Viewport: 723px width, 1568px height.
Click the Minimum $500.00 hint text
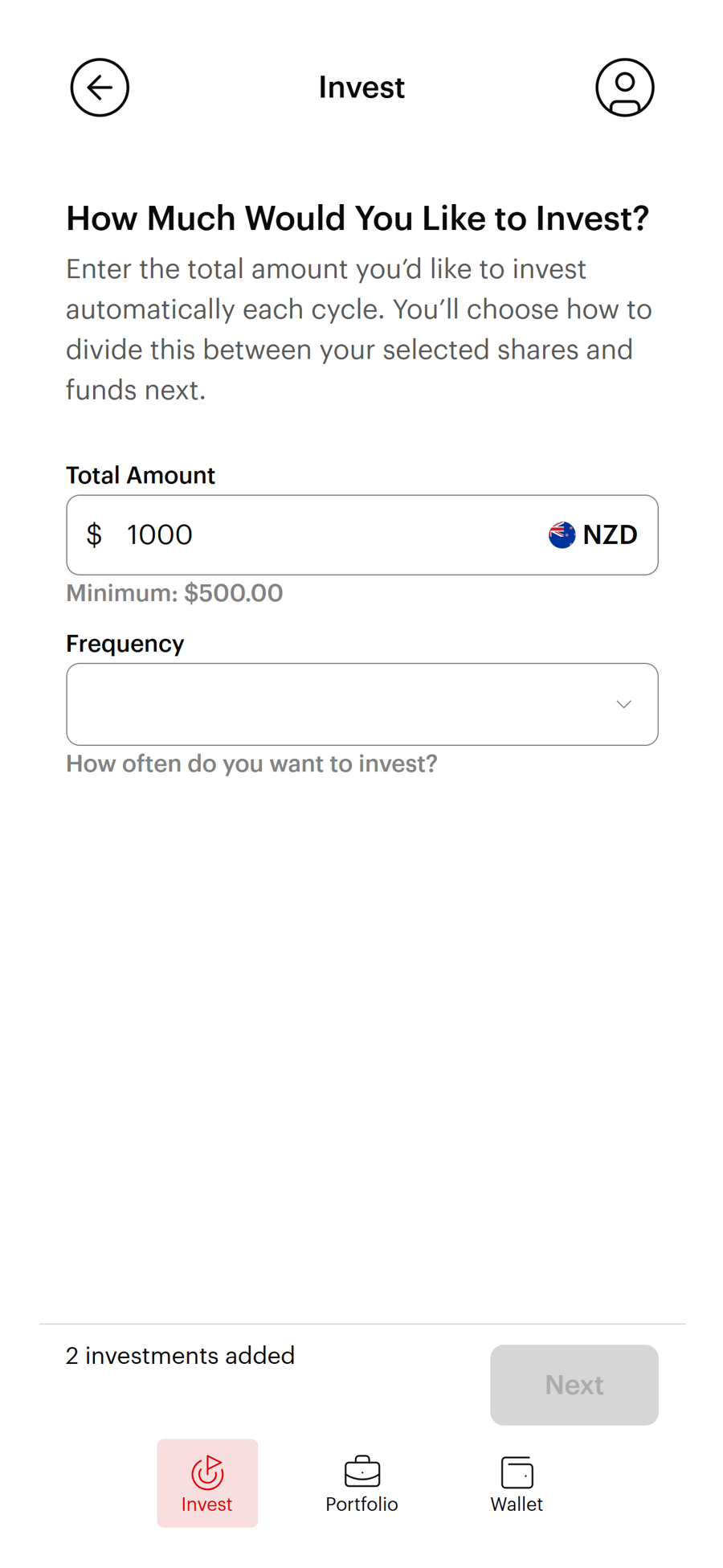(x=174, y=593)
